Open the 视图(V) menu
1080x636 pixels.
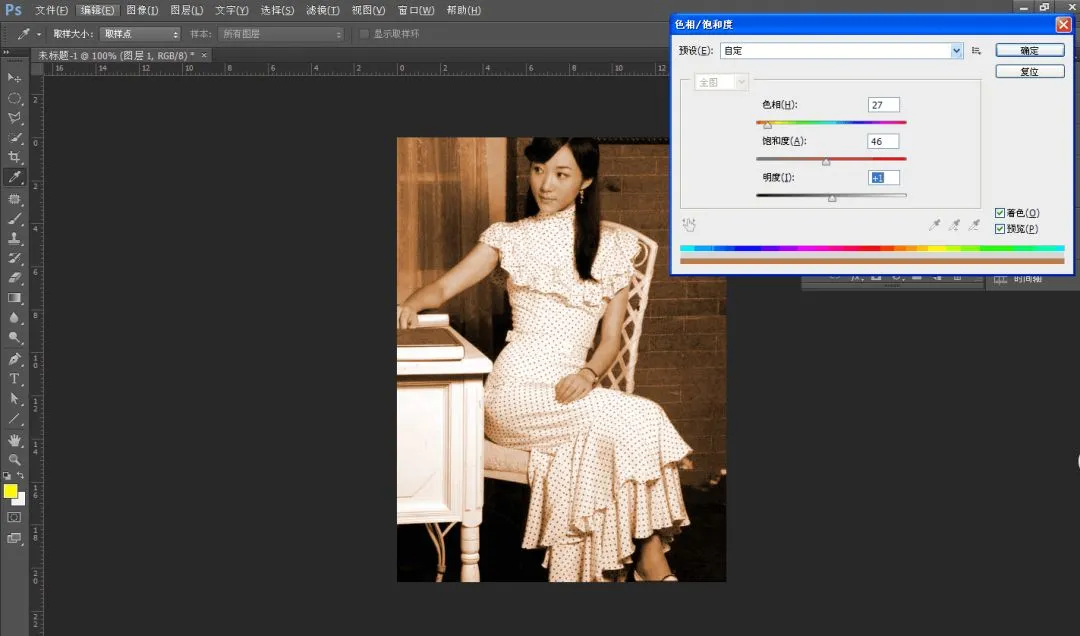click(x=368, y=10)
